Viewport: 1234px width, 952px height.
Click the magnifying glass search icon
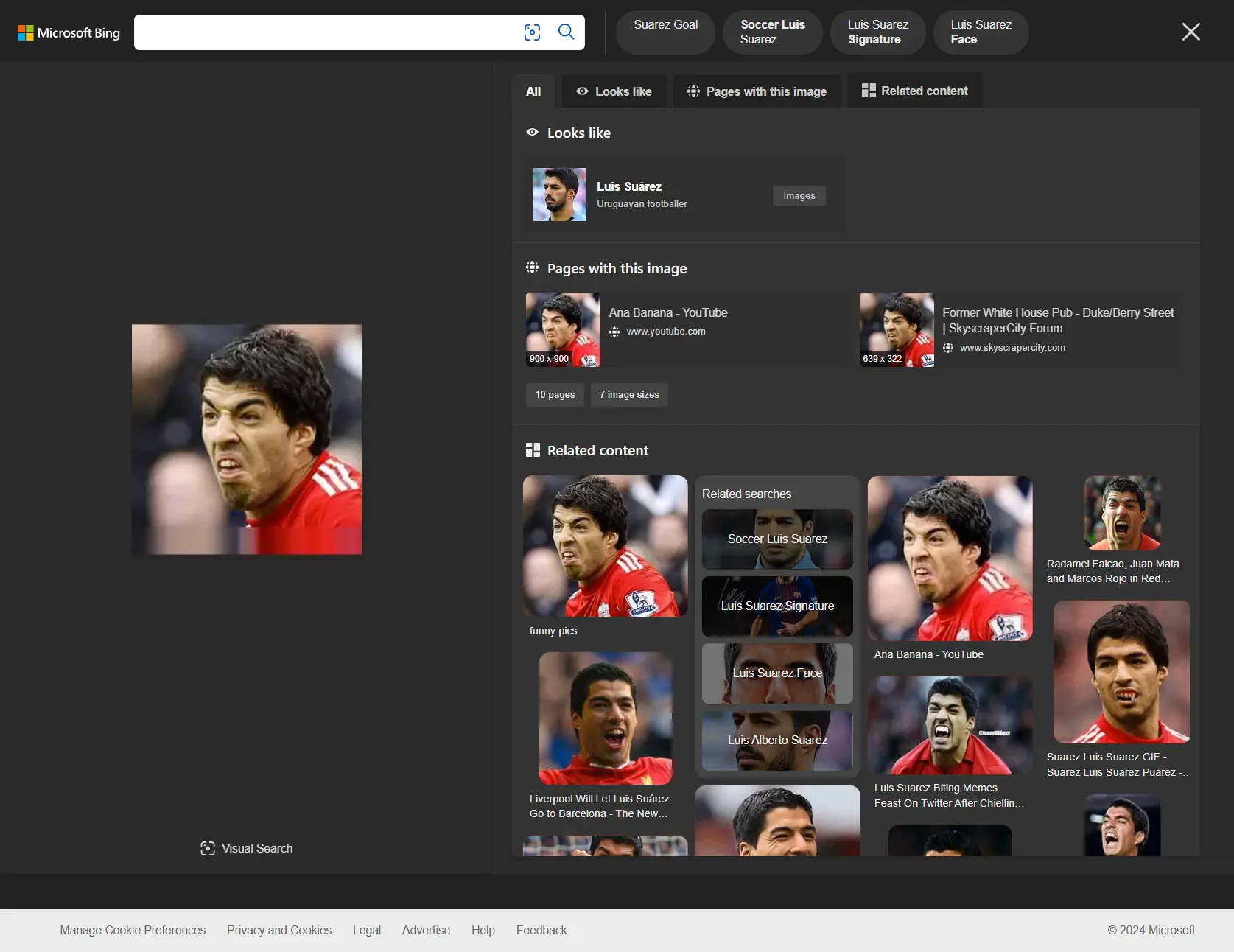[566, 32]
